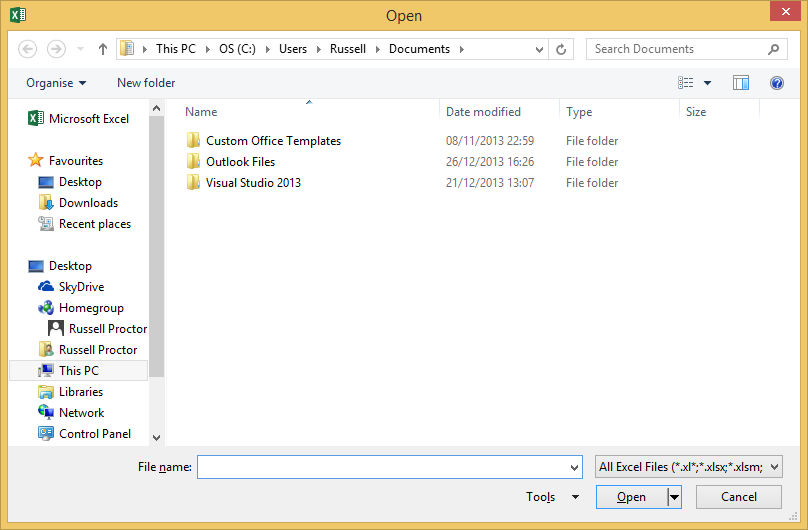The width and height of the screenshot is (808, 530).
Task: Open SkyDrive in navigation pane
Action: [x=71, y=287]
